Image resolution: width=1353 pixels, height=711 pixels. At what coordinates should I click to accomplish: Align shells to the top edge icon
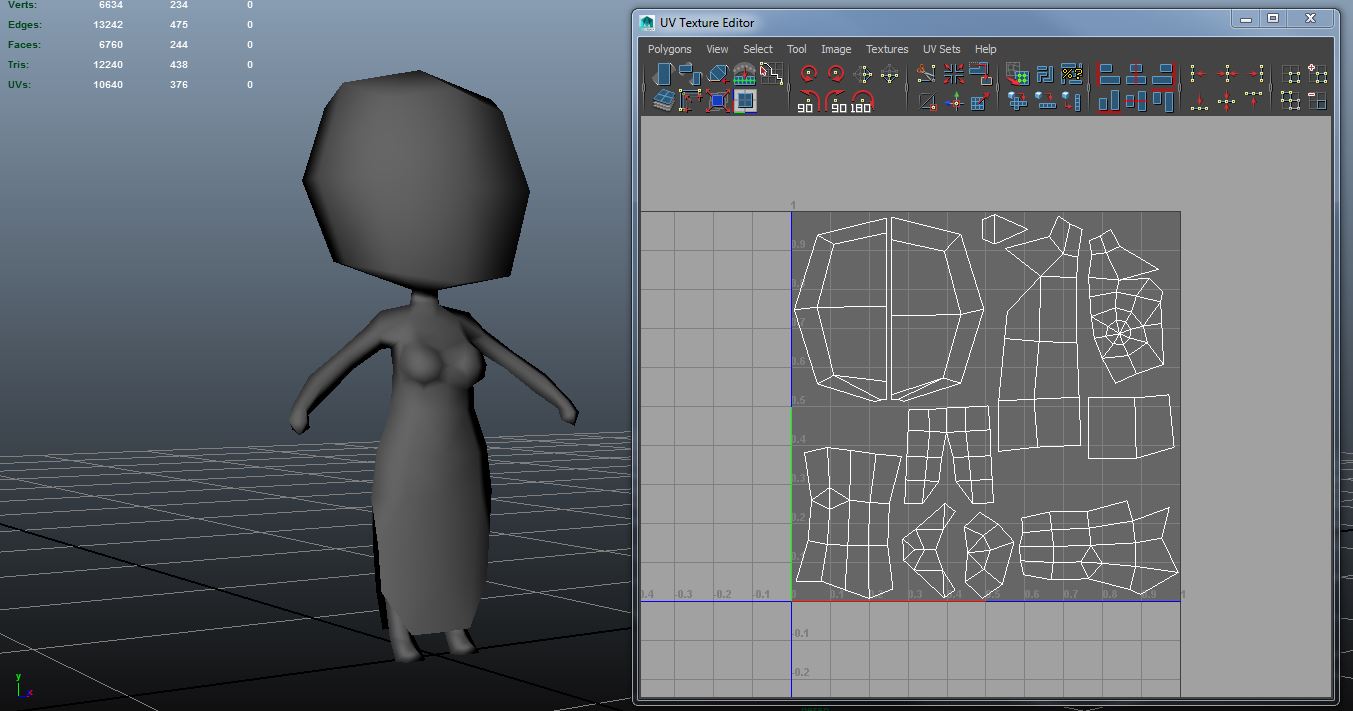[1162, 101]
